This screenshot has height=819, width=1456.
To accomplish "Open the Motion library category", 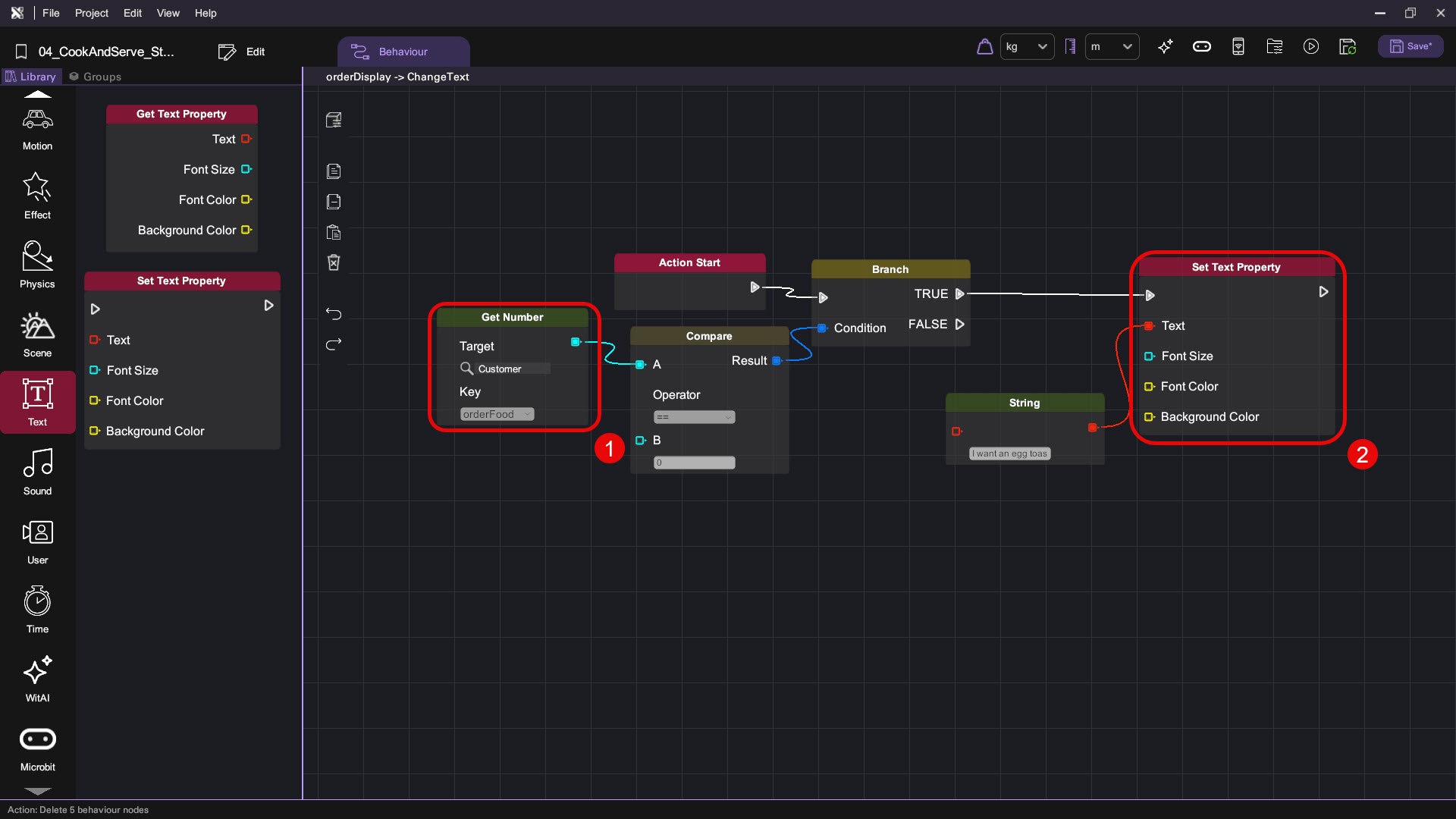I will pos(37,129).
